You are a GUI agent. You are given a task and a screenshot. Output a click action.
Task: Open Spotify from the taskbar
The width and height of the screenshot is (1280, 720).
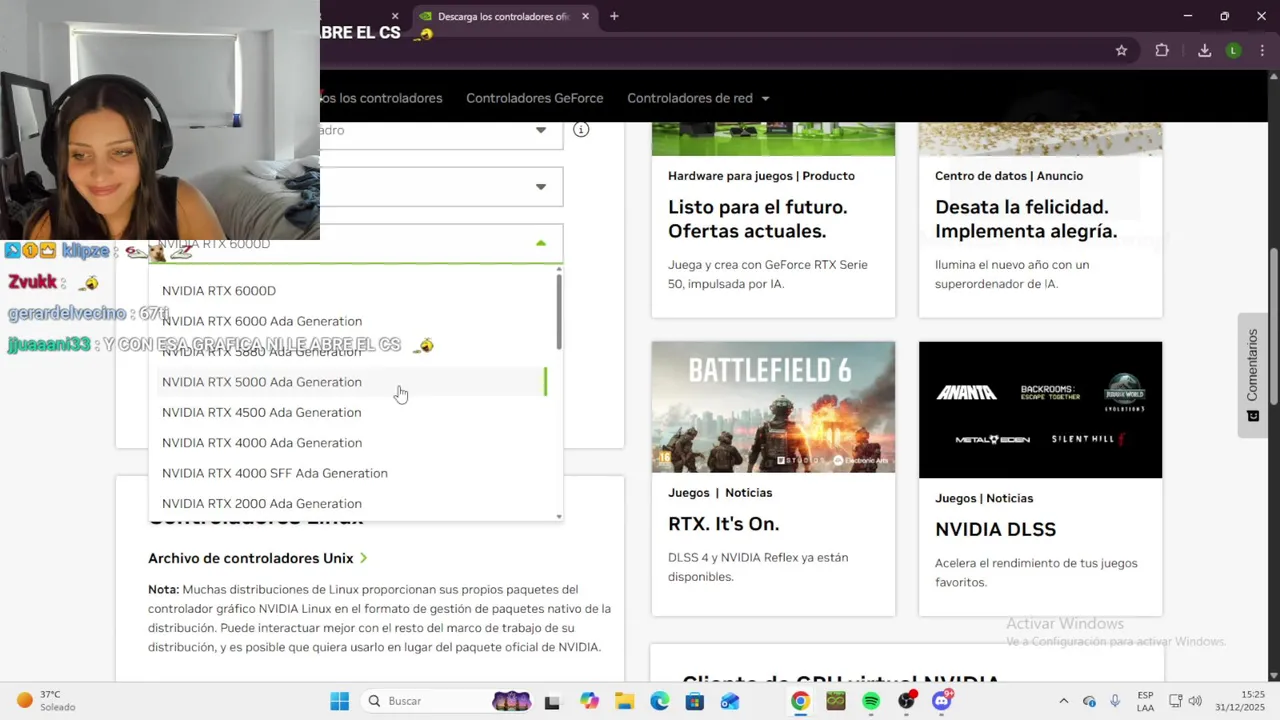(x=871, y=701)
